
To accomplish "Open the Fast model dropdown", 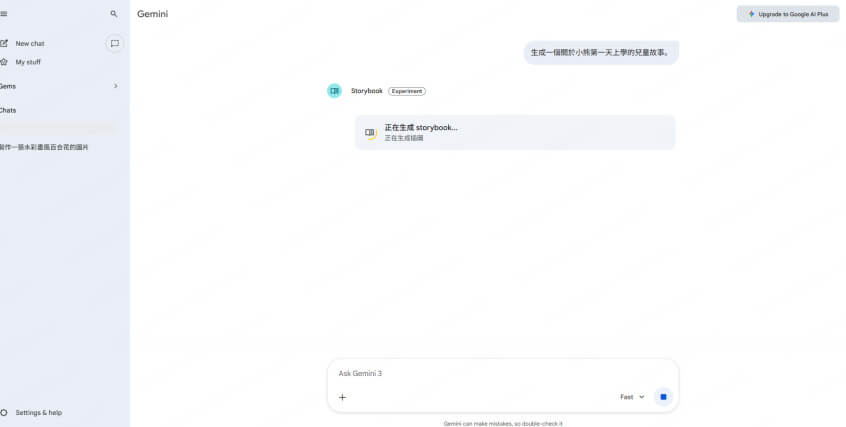I will 632,397.
